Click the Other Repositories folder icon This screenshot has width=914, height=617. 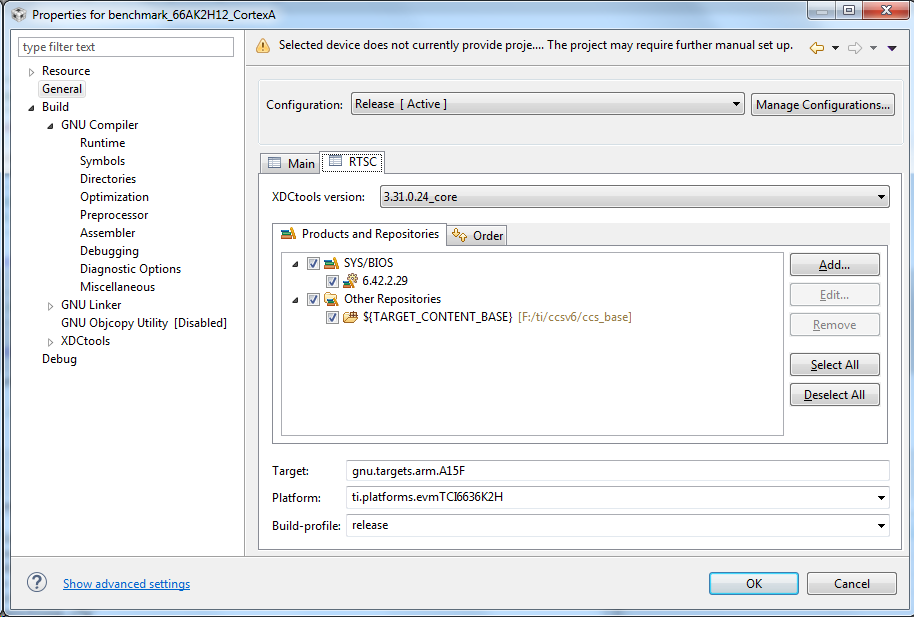coord(331,299)
